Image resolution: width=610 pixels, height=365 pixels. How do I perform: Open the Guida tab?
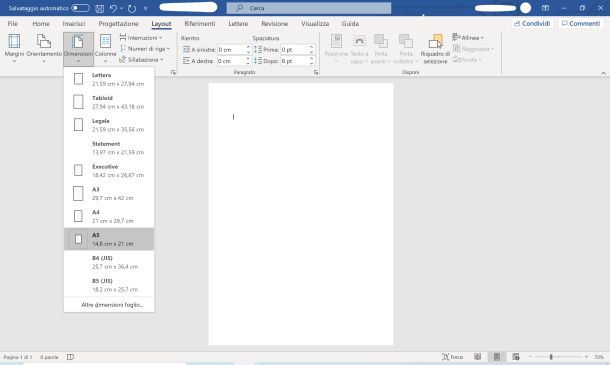pos(350,24)
